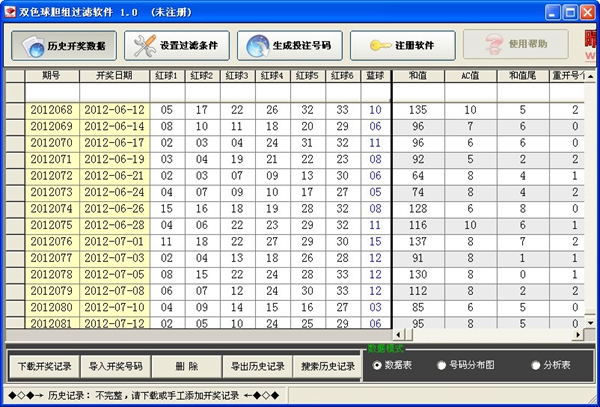Open 设置过滤条件 wrench button
The width and height of the screenshot is (600, 407).
[177, 46]
